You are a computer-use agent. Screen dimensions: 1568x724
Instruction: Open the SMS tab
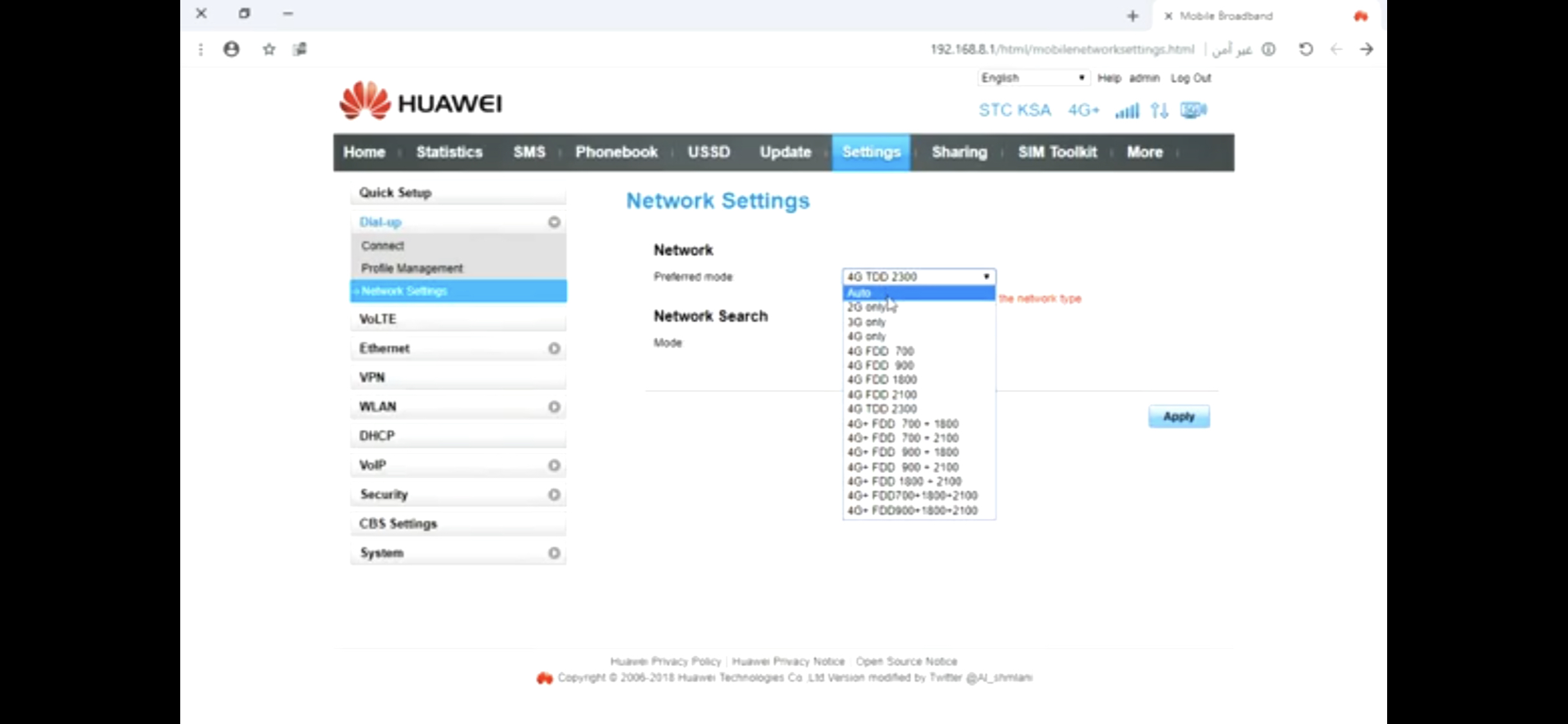529,153
